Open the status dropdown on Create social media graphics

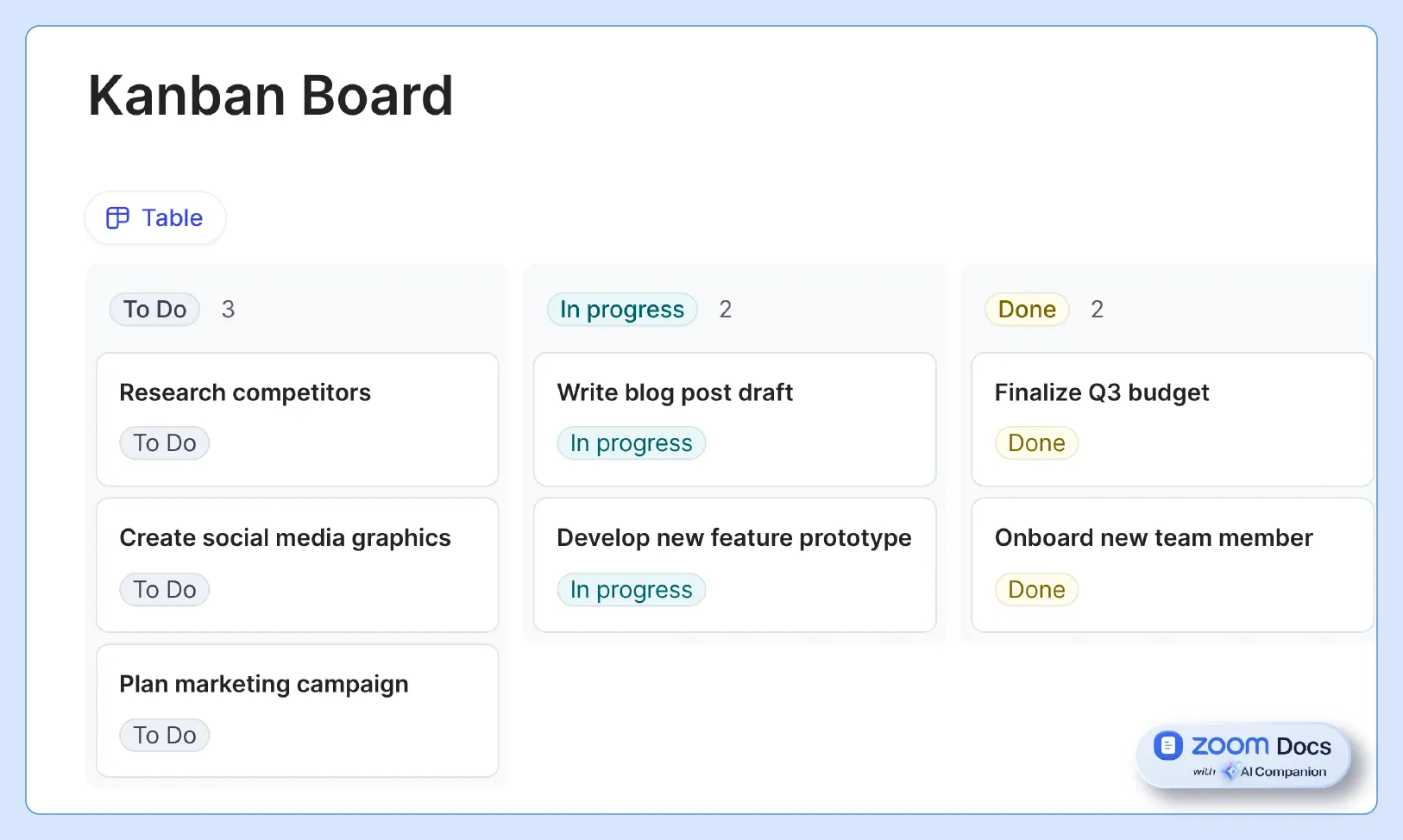click(164, 589)
